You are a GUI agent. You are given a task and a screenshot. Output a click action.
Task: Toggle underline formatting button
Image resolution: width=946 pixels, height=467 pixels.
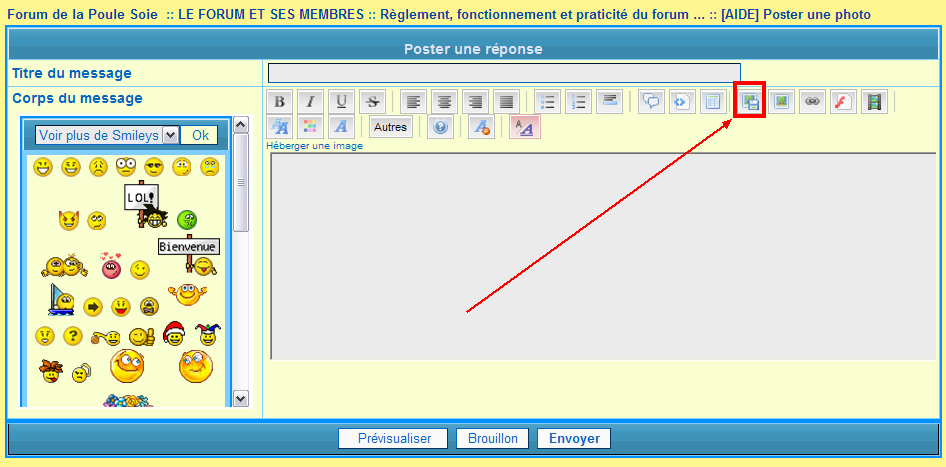click(x=341, y=101)
